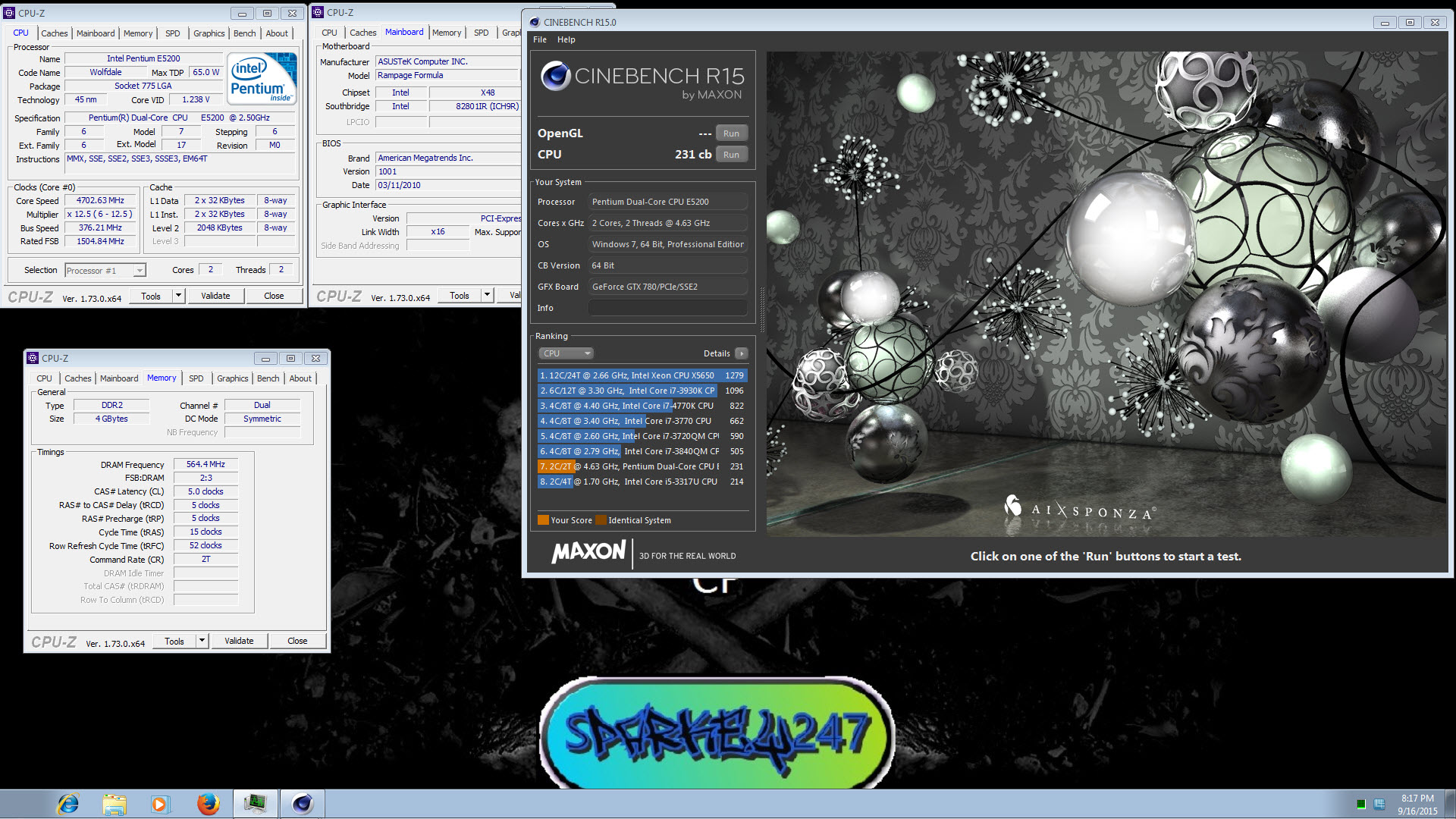Screen dimensions: 1456x819
Task: Open Details arrow in Ranking panel
Action: coord(742,353)
